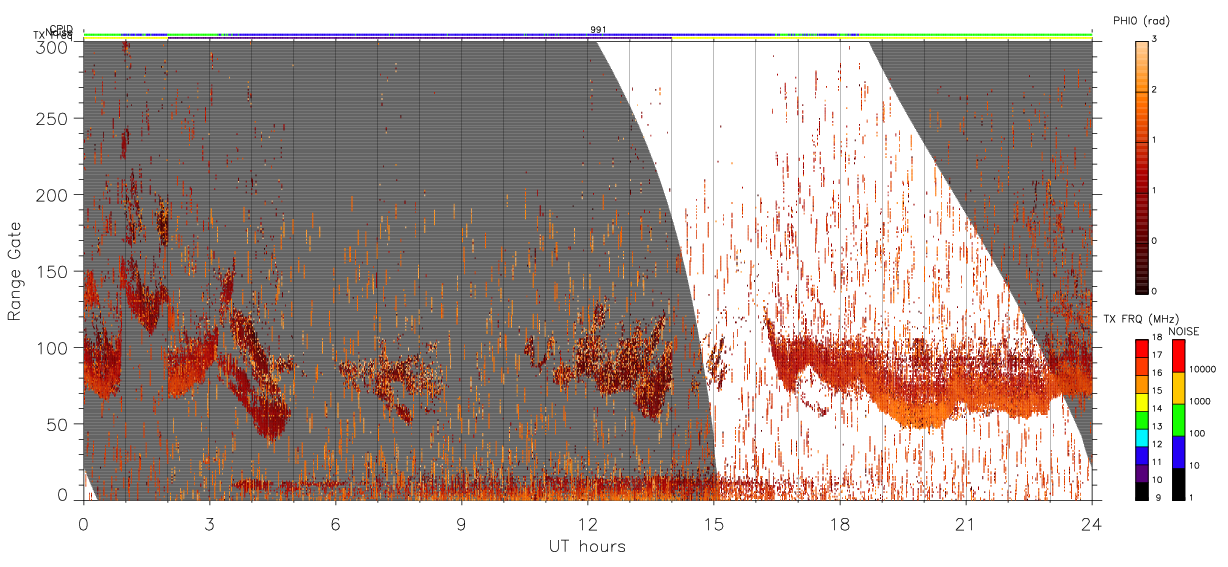Click the '9' tick on UT hours axis
1228x567 pixels.
click(x=462, y=524)
